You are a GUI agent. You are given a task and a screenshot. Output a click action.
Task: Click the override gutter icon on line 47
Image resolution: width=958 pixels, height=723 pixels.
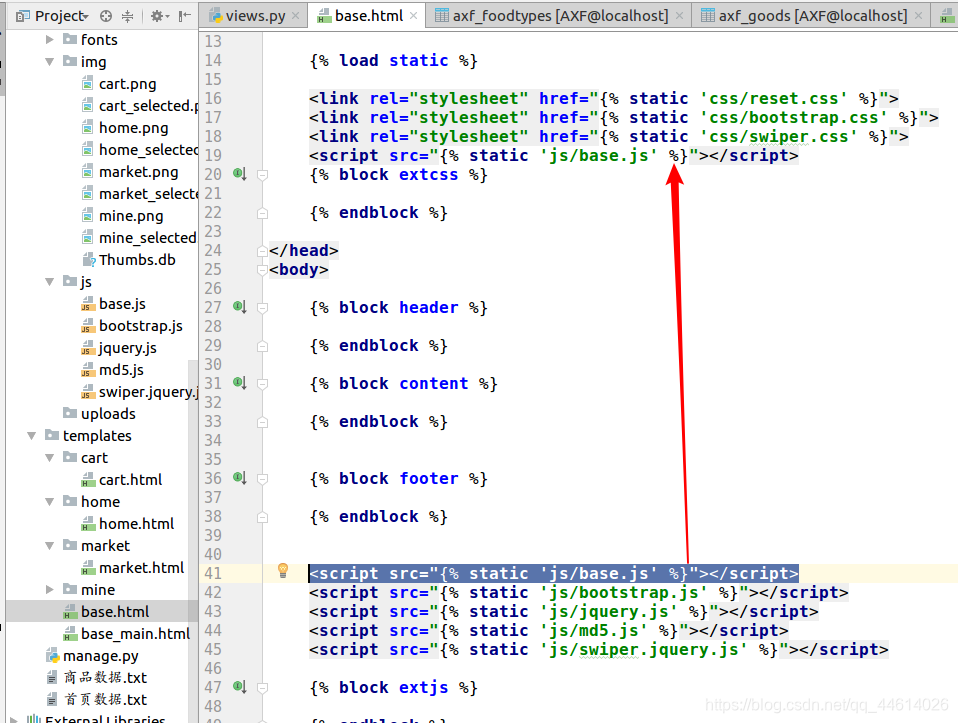coord(240,687)
